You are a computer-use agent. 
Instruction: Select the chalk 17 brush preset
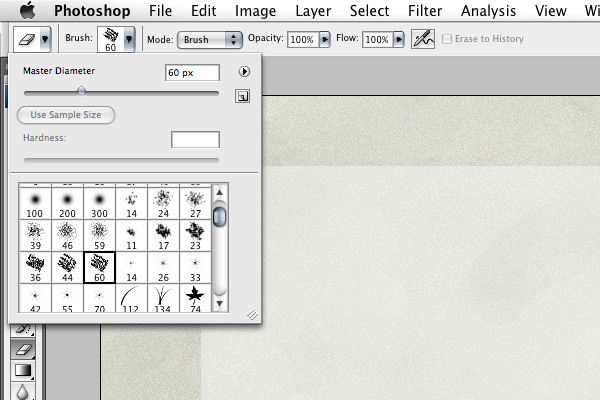(x=163, y=235)
